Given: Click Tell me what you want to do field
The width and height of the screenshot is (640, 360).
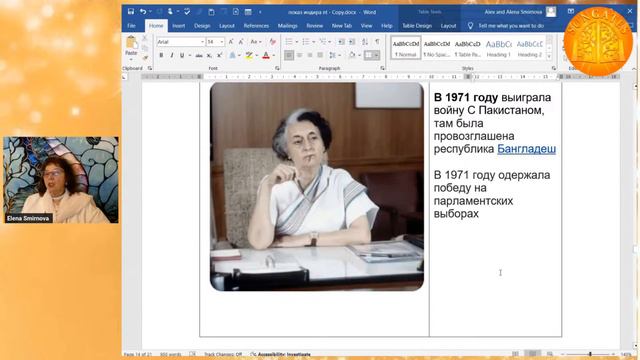Looking at the screenshot, I should point(511,26).
